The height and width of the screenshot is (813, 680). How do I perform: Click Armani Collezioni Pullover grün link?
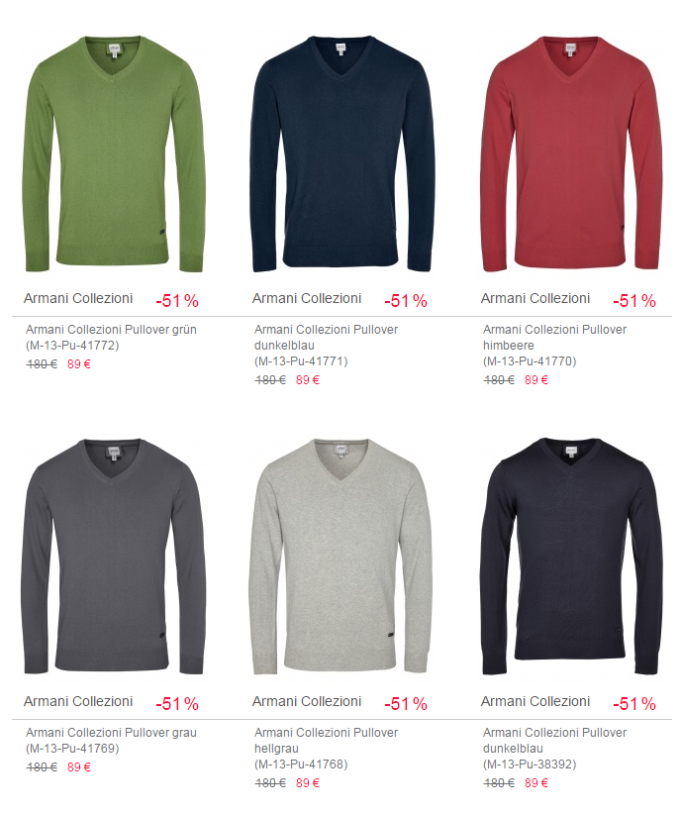pos(111,338)
